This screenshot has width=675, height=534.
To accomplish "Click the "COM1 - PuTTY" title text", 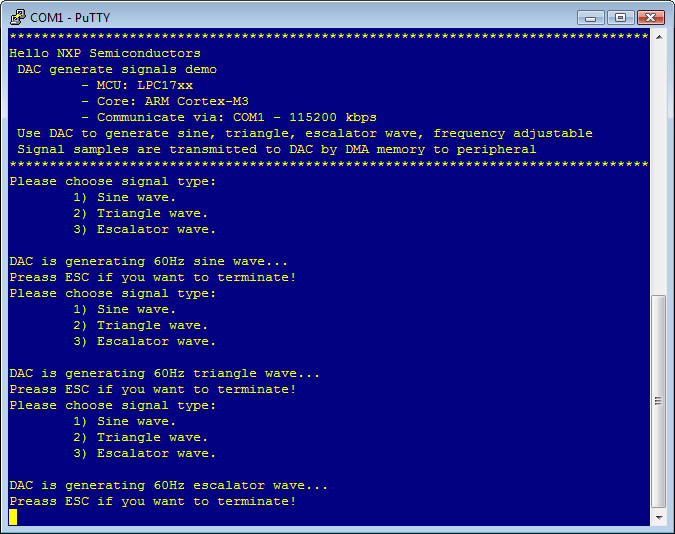I will tap(72, 17).
